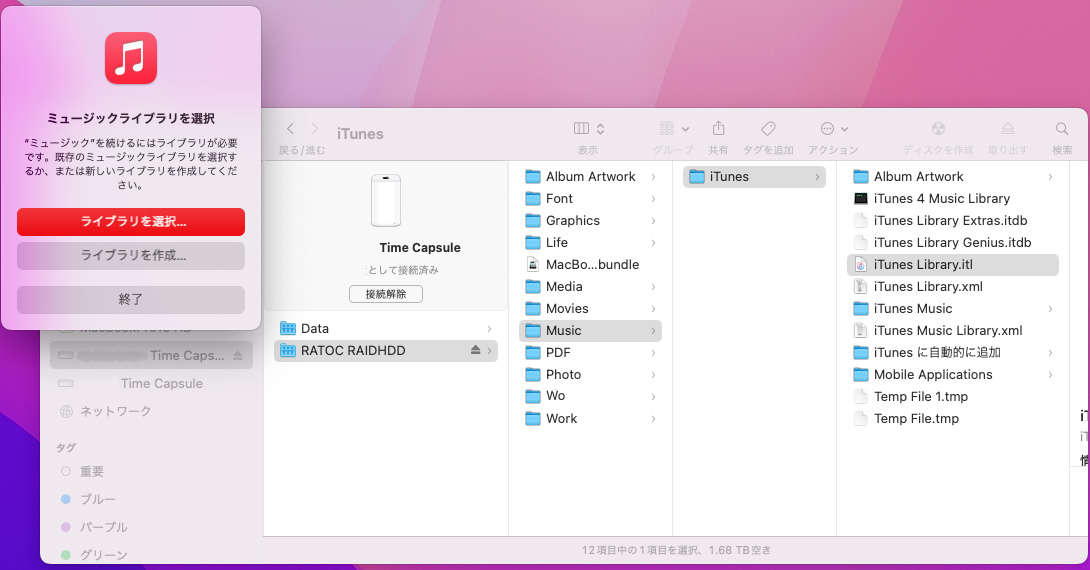
Task: Click the 取り出す eject toolbar icon
Action: 1008,129
